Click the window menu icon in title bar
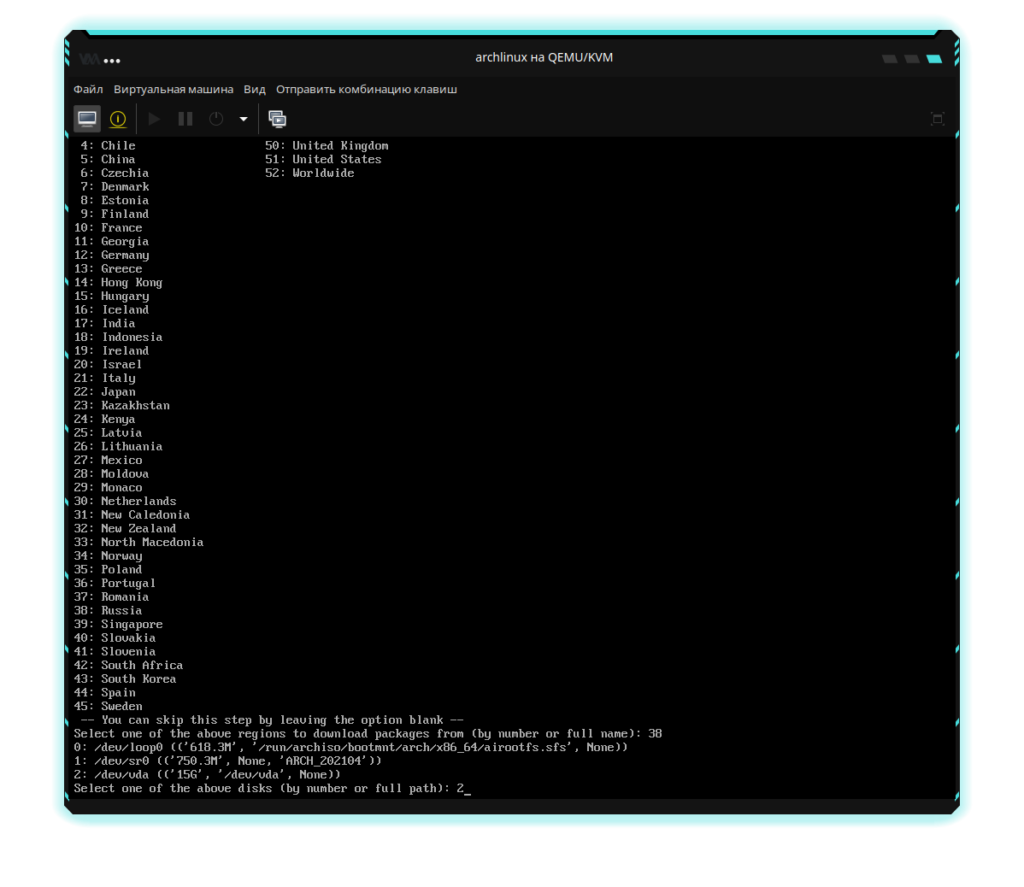1024x887 pixels. click(90, 58)
